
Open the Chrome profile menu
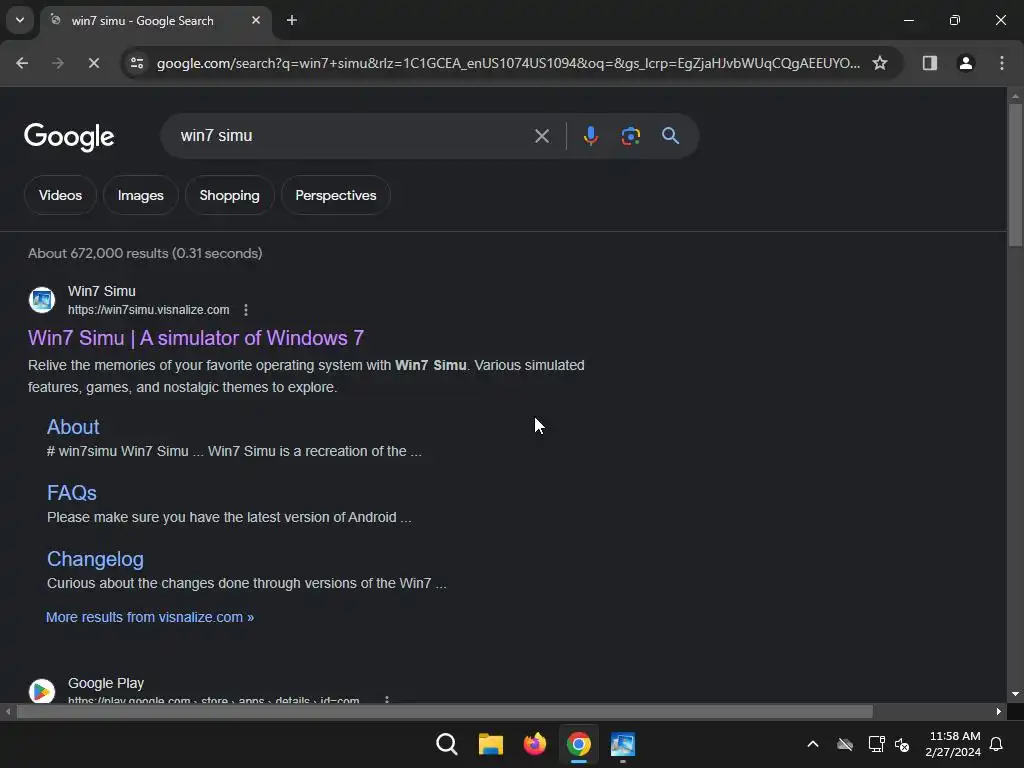pyautogui.click(x=965, y=63)
